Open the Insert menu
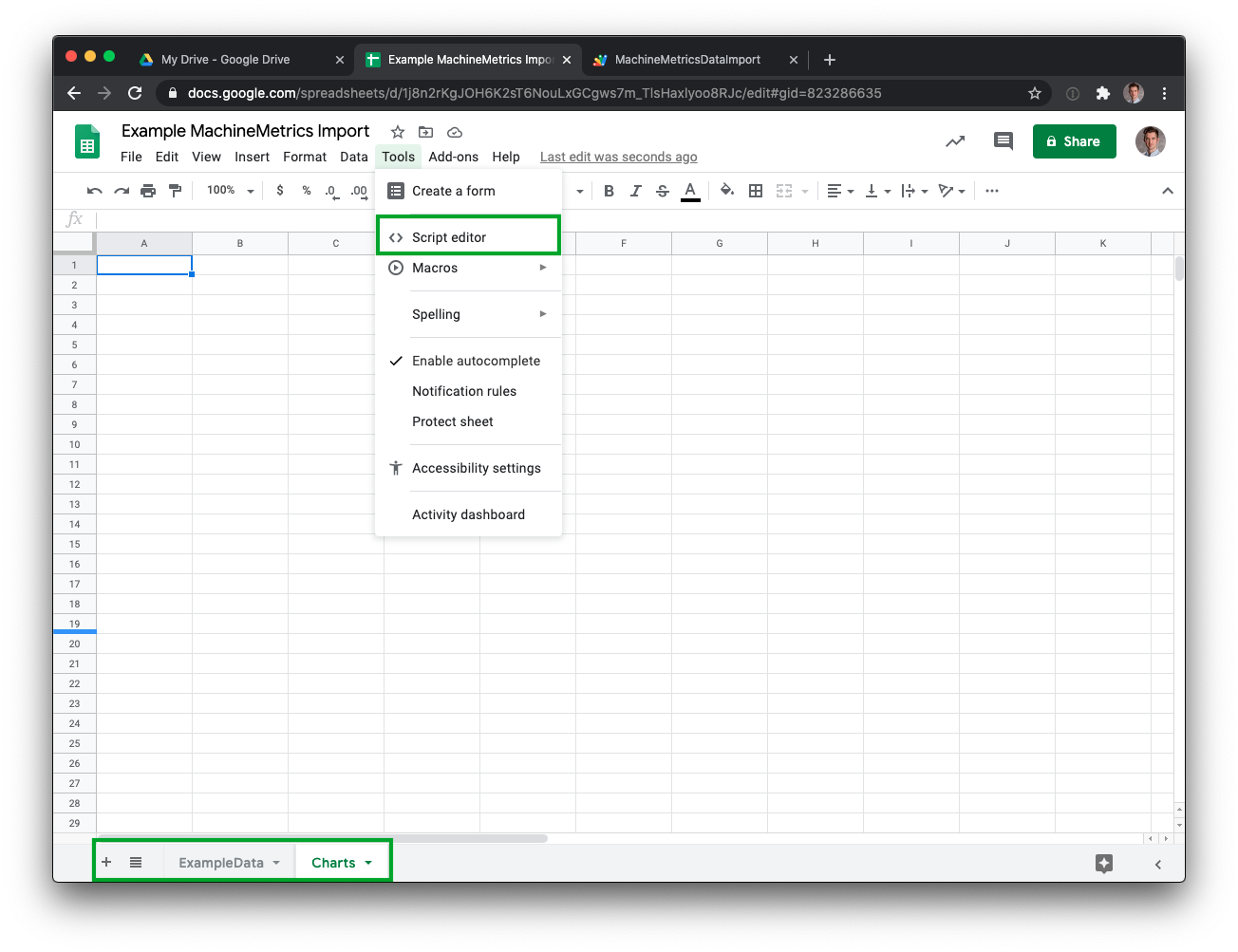Image resolution: width=1238 pixels, height=952 pixels. [252, 157]
